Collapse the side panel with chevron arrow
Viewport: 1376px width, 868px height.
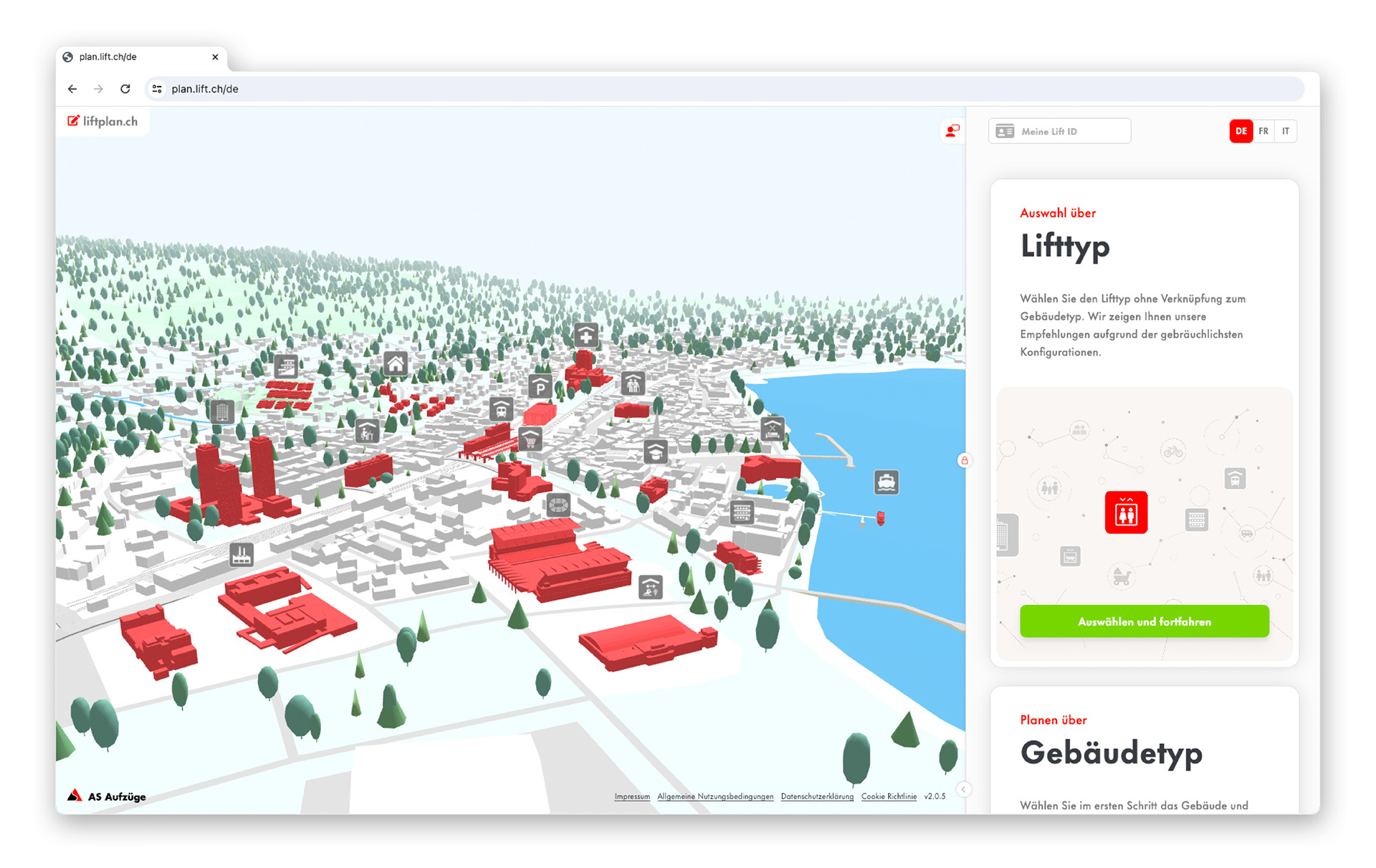click(964, 789)
